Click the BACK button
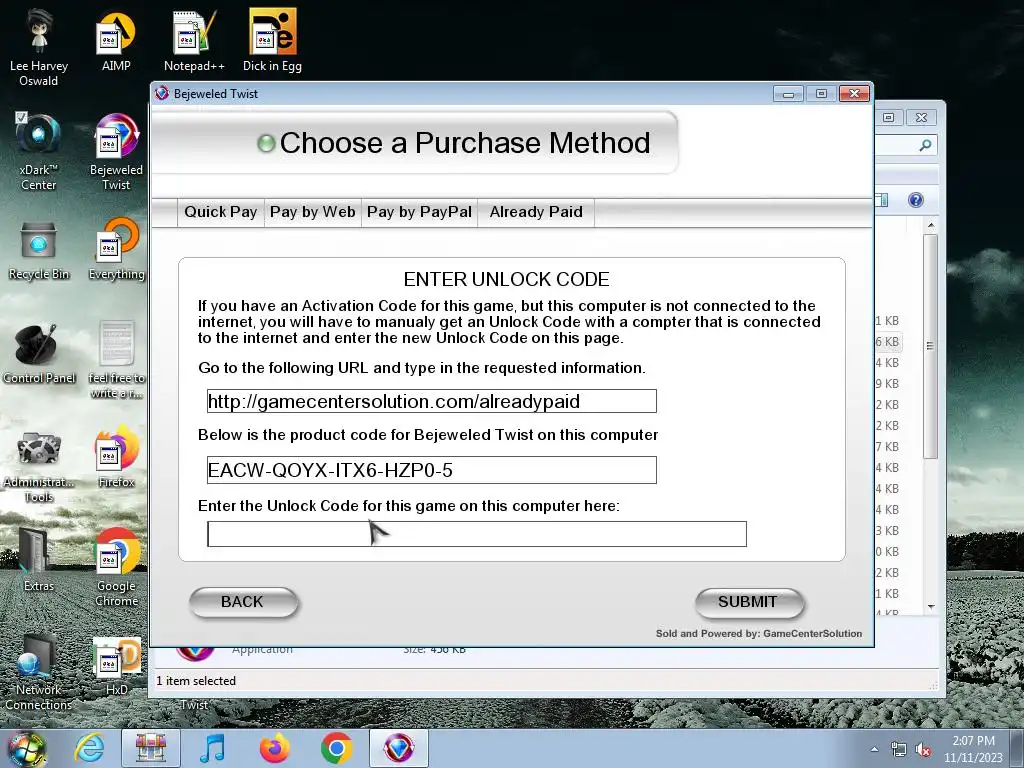Viewport: 1024px width, 768px height. (243, 602)
